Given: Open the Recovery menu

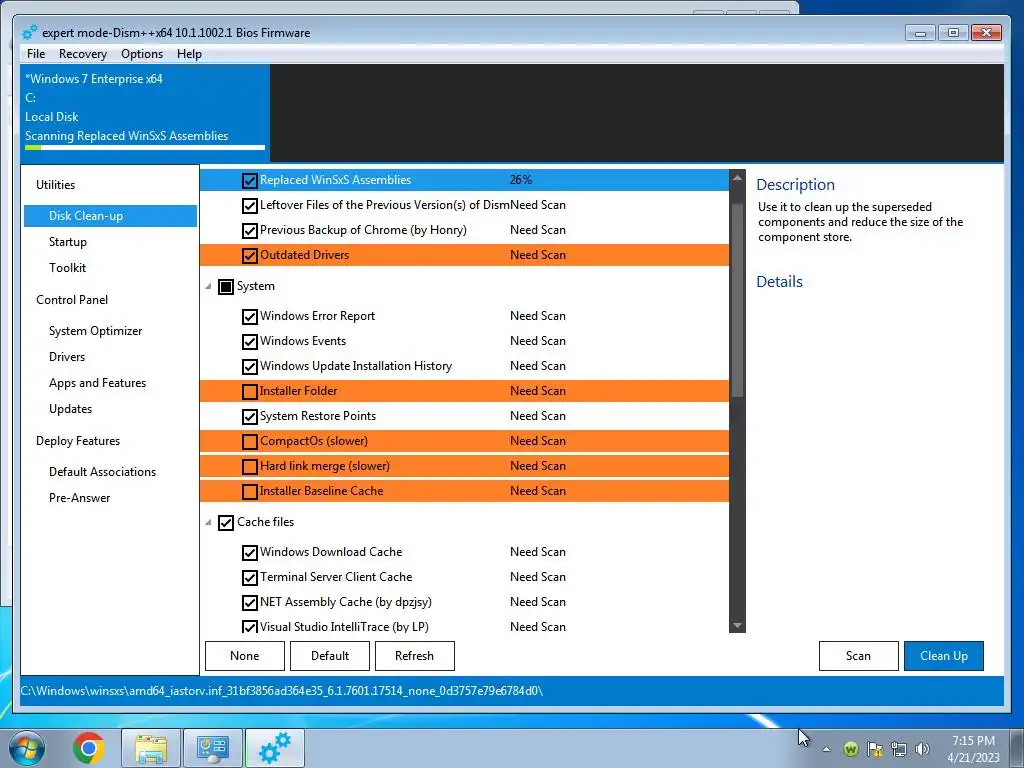Looking at the screenshot, I should pos(82,54).
